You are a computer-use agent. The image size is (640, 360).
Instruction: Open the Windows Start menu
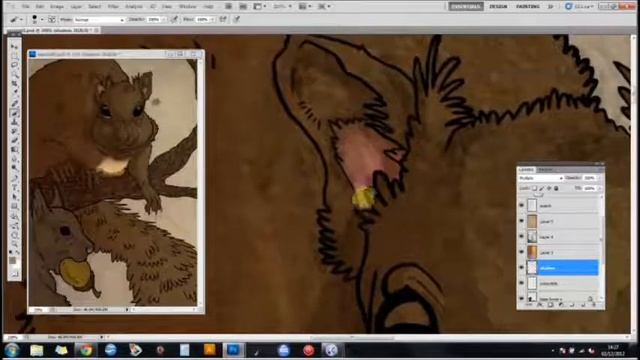(x=11, y=350)
